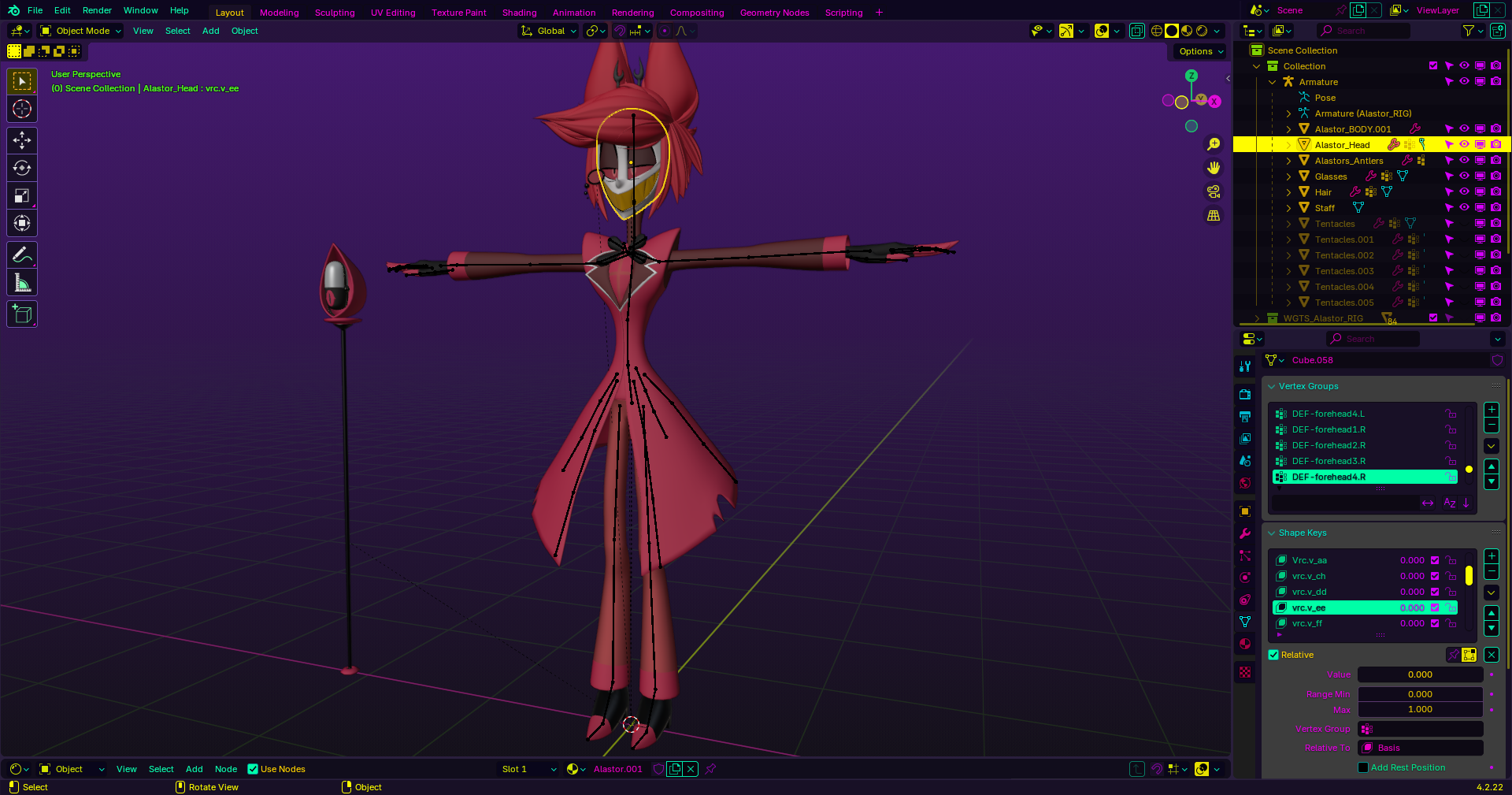Click the Zoom viewport gizmo icon

point(1214,144)
